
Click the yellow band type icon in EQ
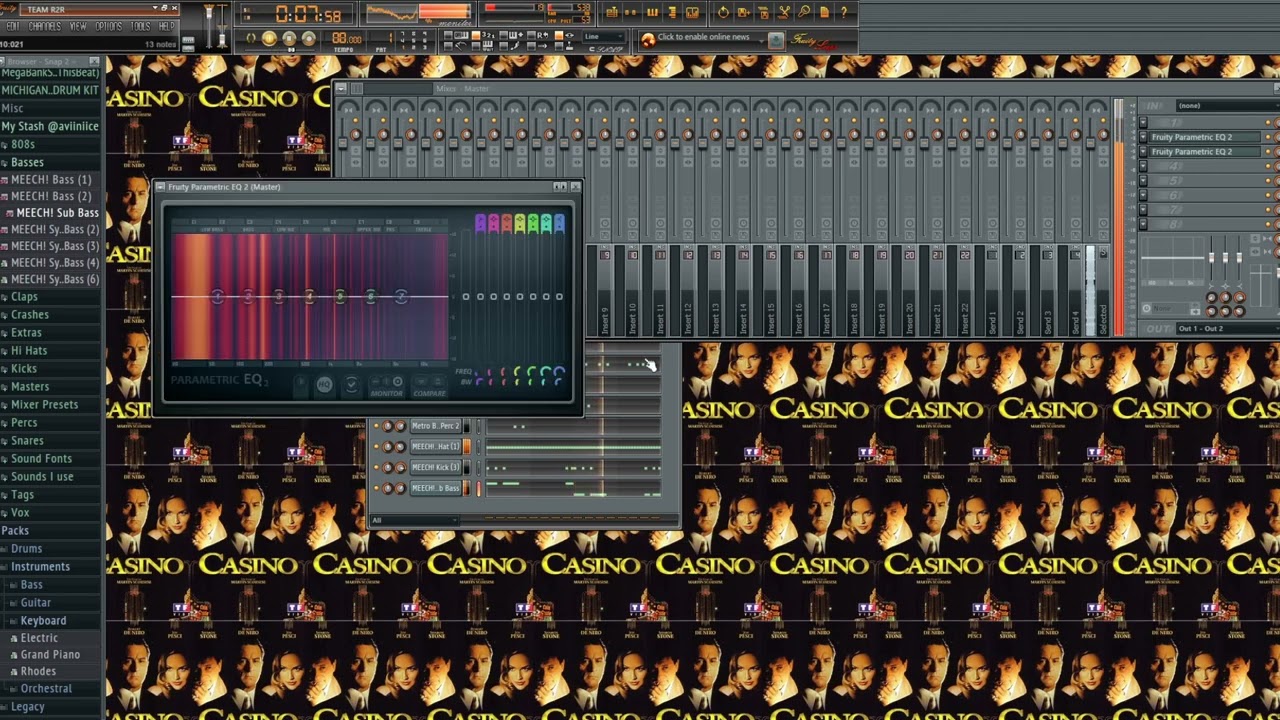[519, 223]
